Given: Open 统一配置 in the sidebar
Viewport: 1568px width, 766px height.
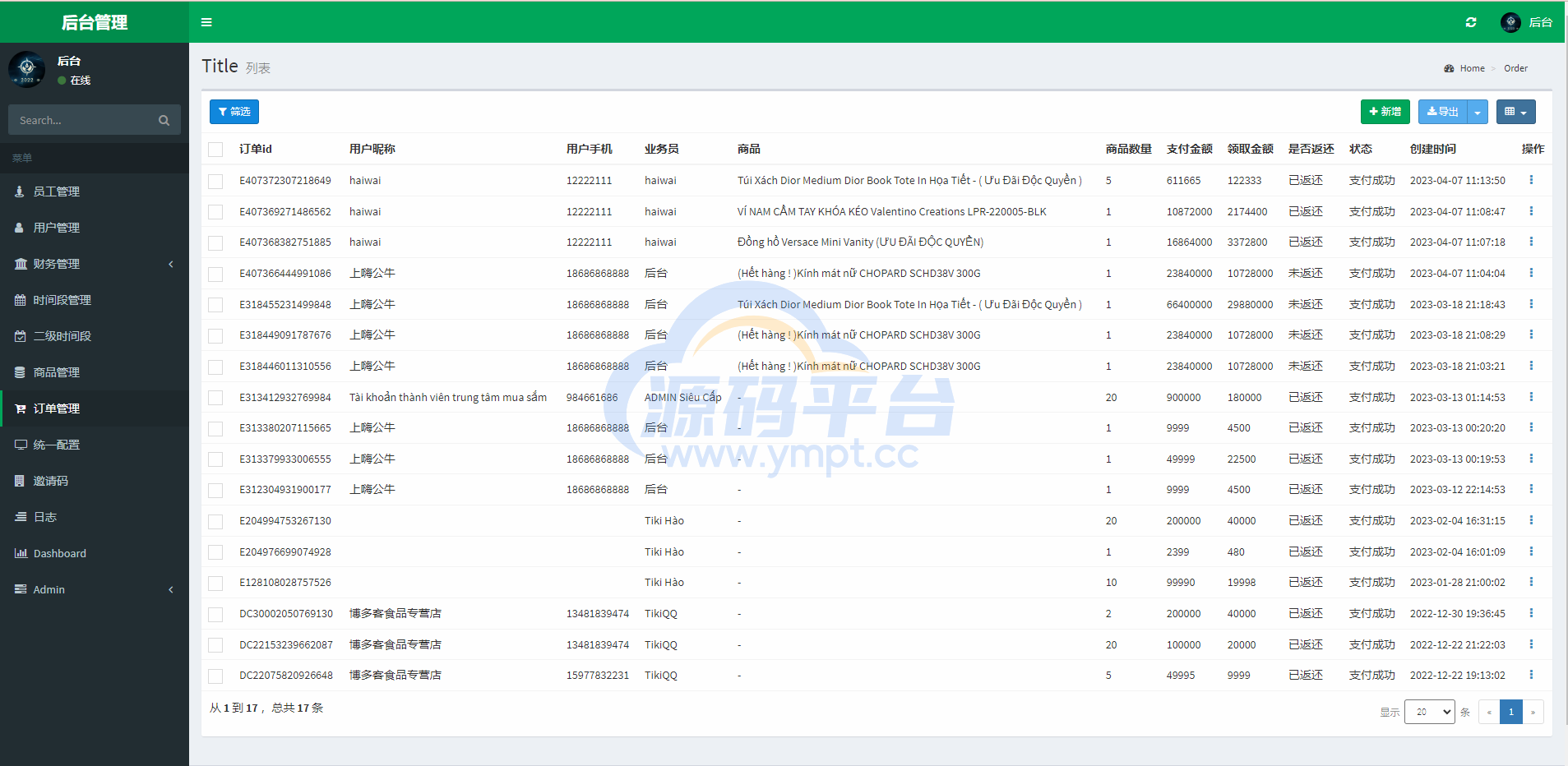Looking at the screenshot, I should click(x=95, y=445).
